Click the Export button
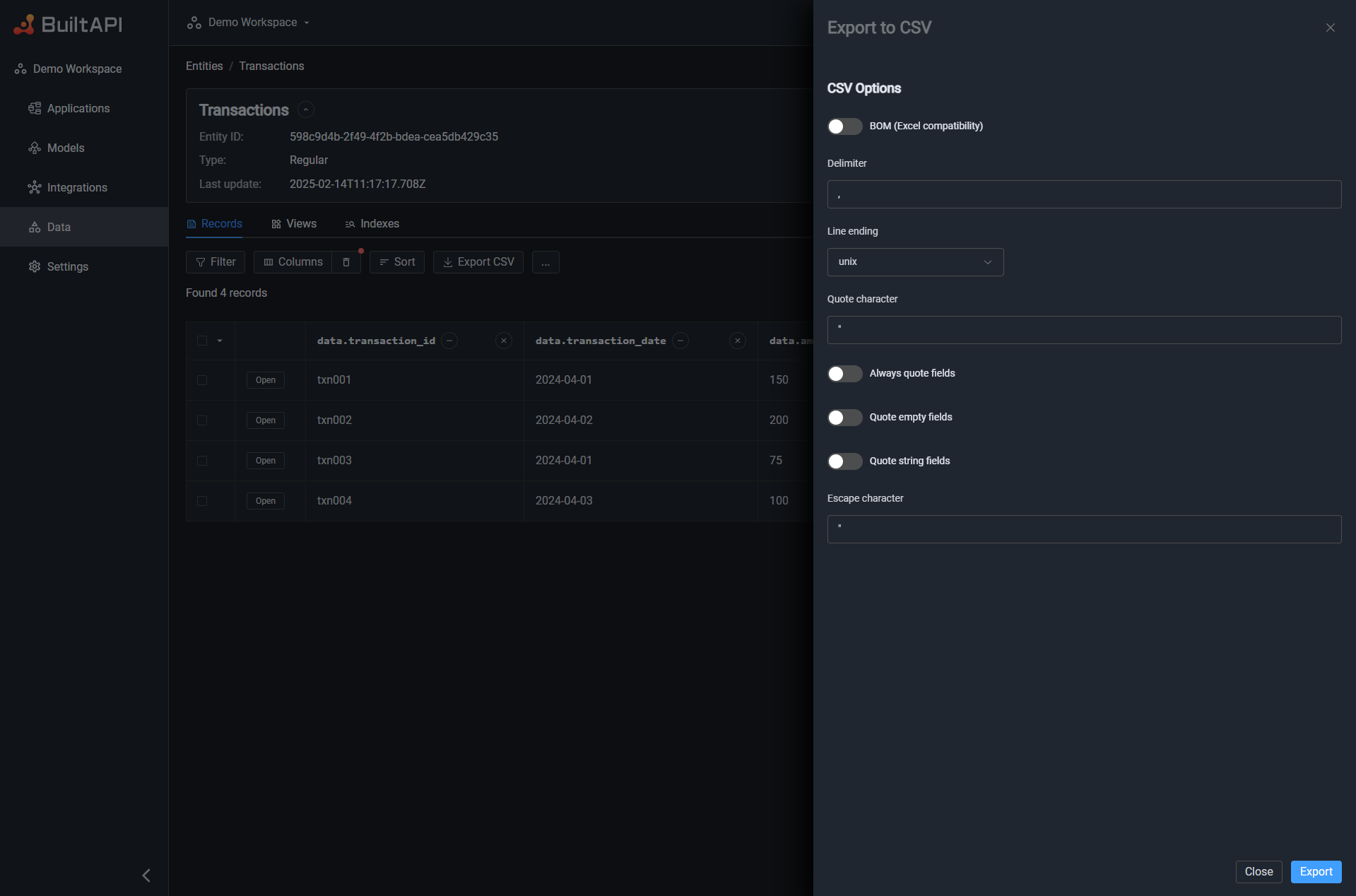 click(x=1316, y=871)
